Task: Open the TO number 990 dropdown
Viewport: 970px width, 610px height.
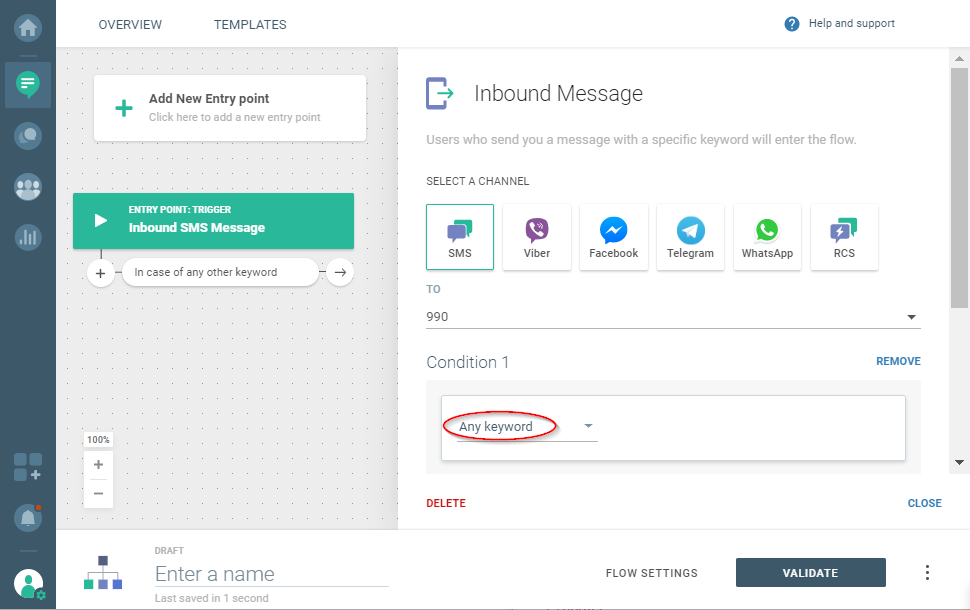Action: [x=673, y=317]
